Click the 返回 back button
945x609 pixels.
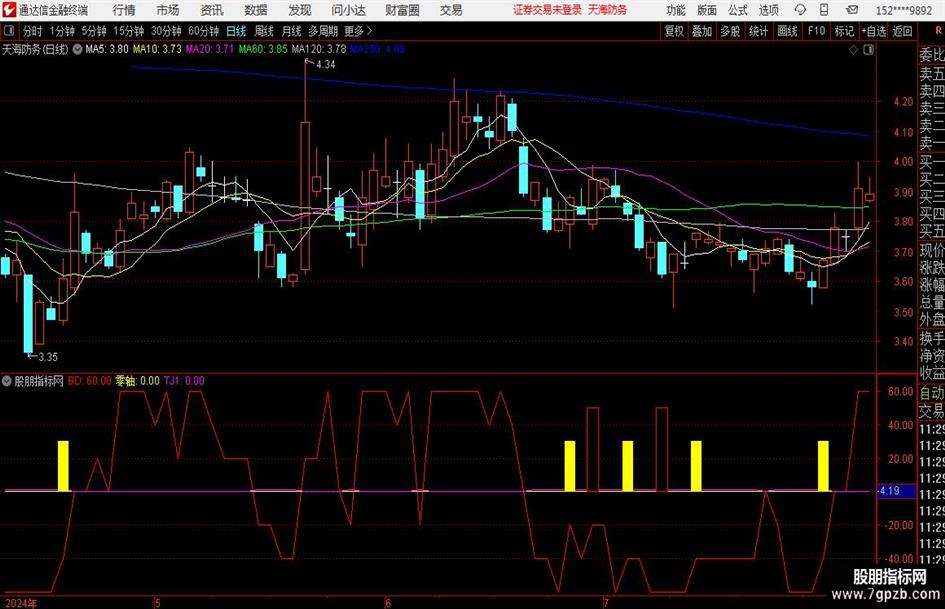[x=902, y=31]
